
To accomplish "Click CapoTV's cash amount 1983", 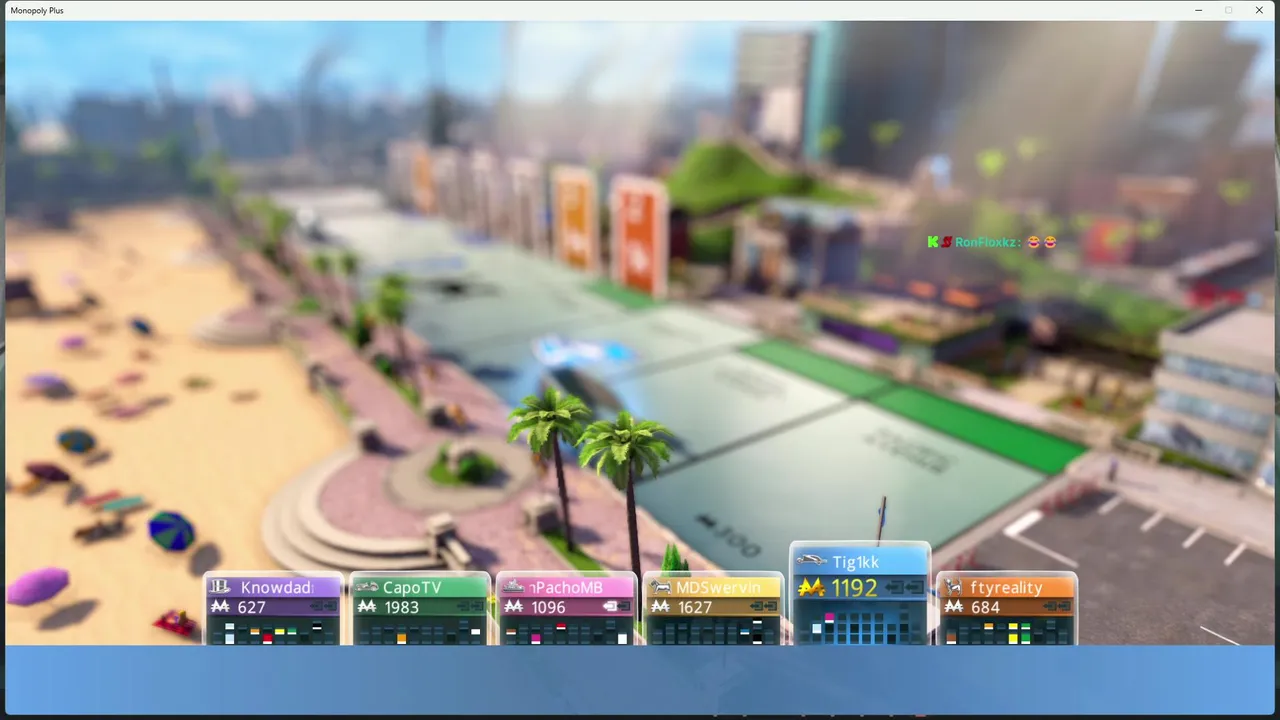I will coord(402,607).
